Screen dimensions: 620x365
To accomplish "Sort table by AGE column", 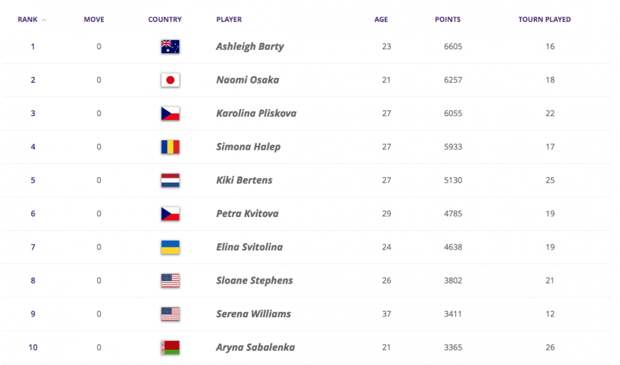I will pyautogui.click(x=381, y=19).
